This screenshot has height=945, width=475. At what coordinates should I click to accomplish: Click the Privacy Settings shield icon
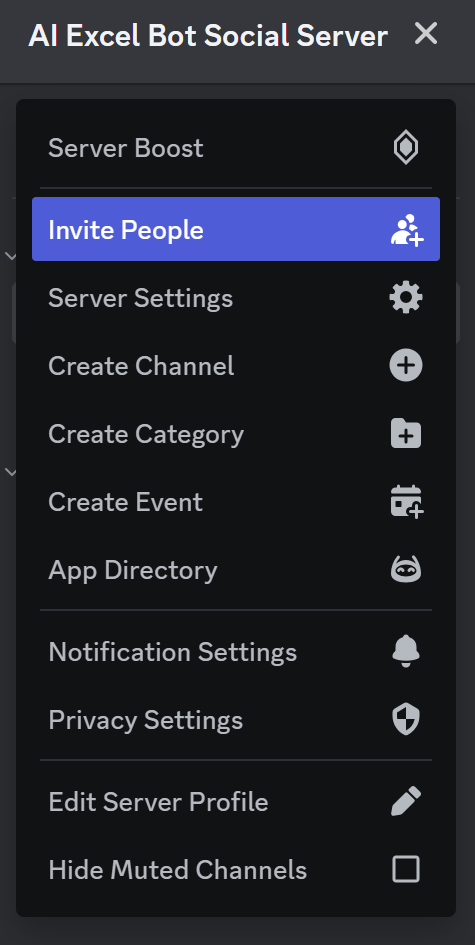tap(406, 720)
